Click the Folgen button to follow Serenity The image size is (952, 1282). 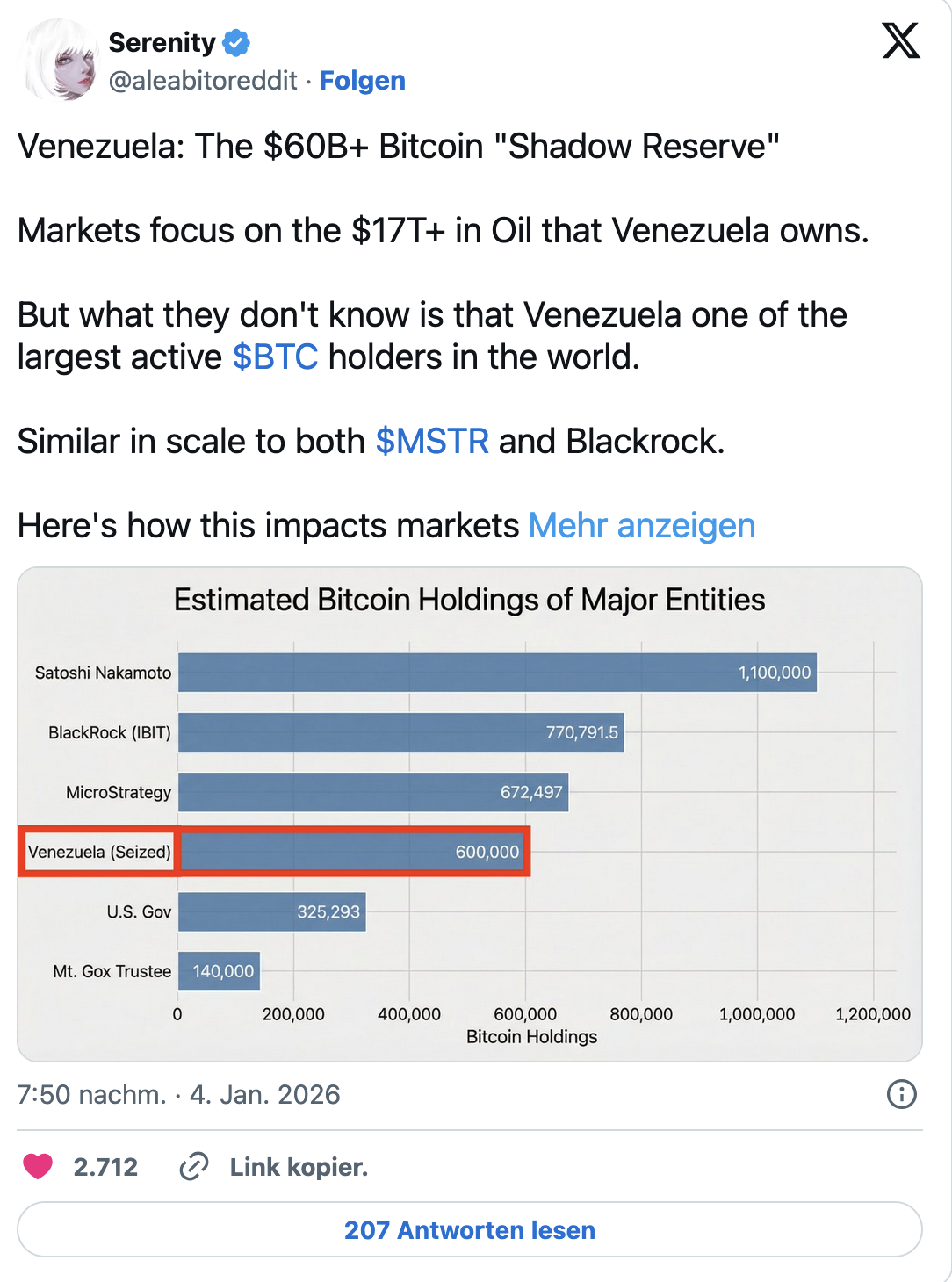363,81
